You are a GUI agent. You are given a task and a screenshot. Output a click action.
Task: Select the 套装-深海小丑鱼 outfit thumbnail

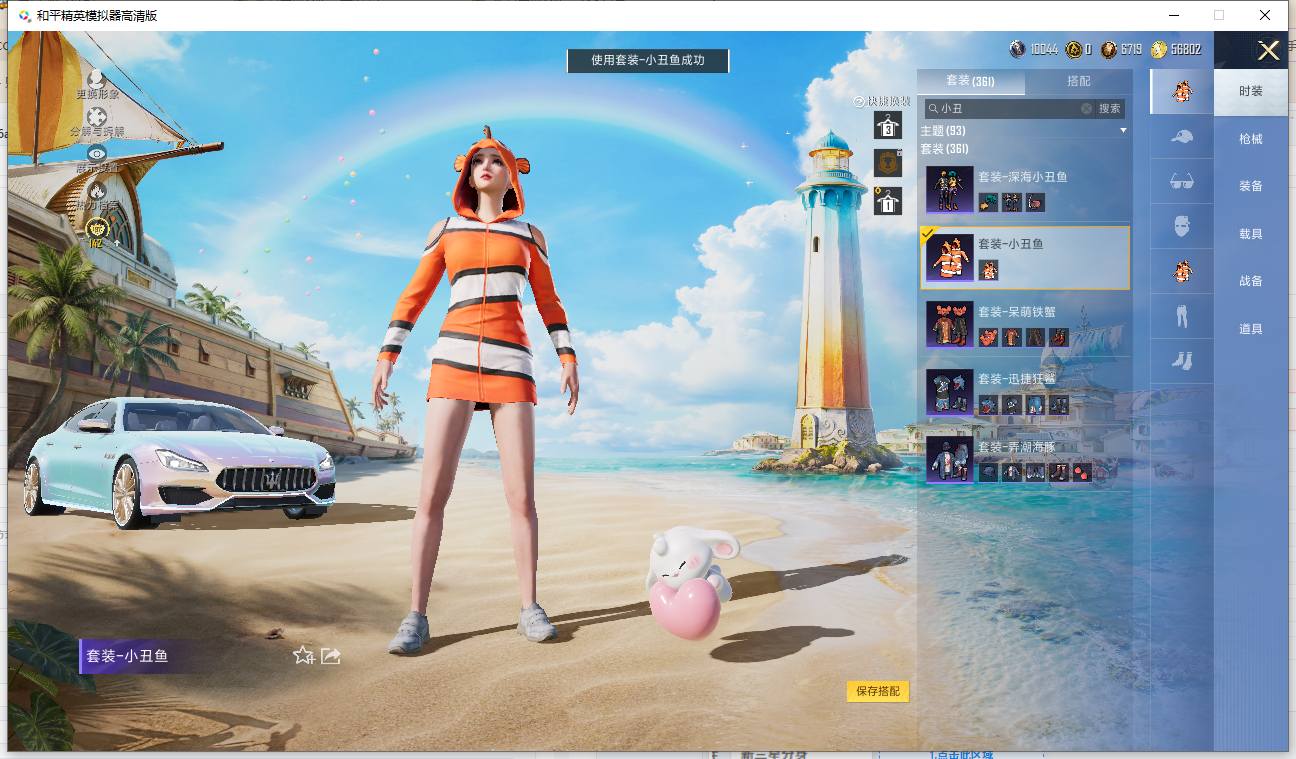[949, 189]
